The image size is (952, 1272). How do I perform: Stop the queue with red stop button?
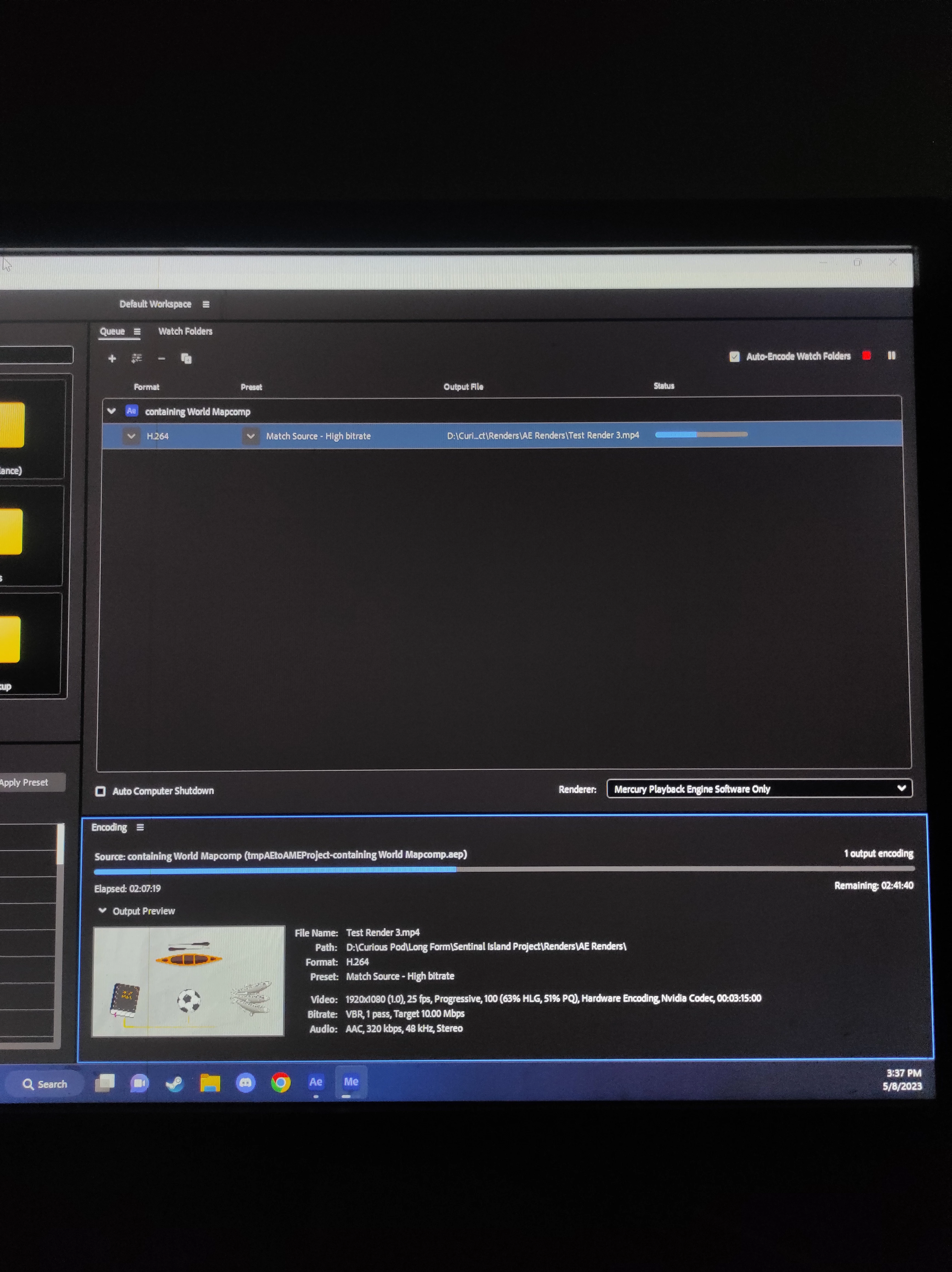click(x=866, y=355)
